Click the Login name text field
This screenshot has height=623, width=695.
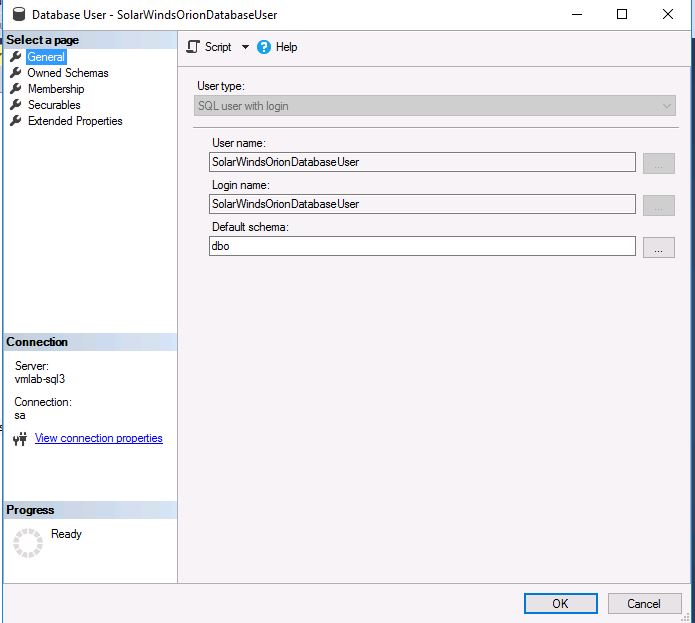click(422, 204)
